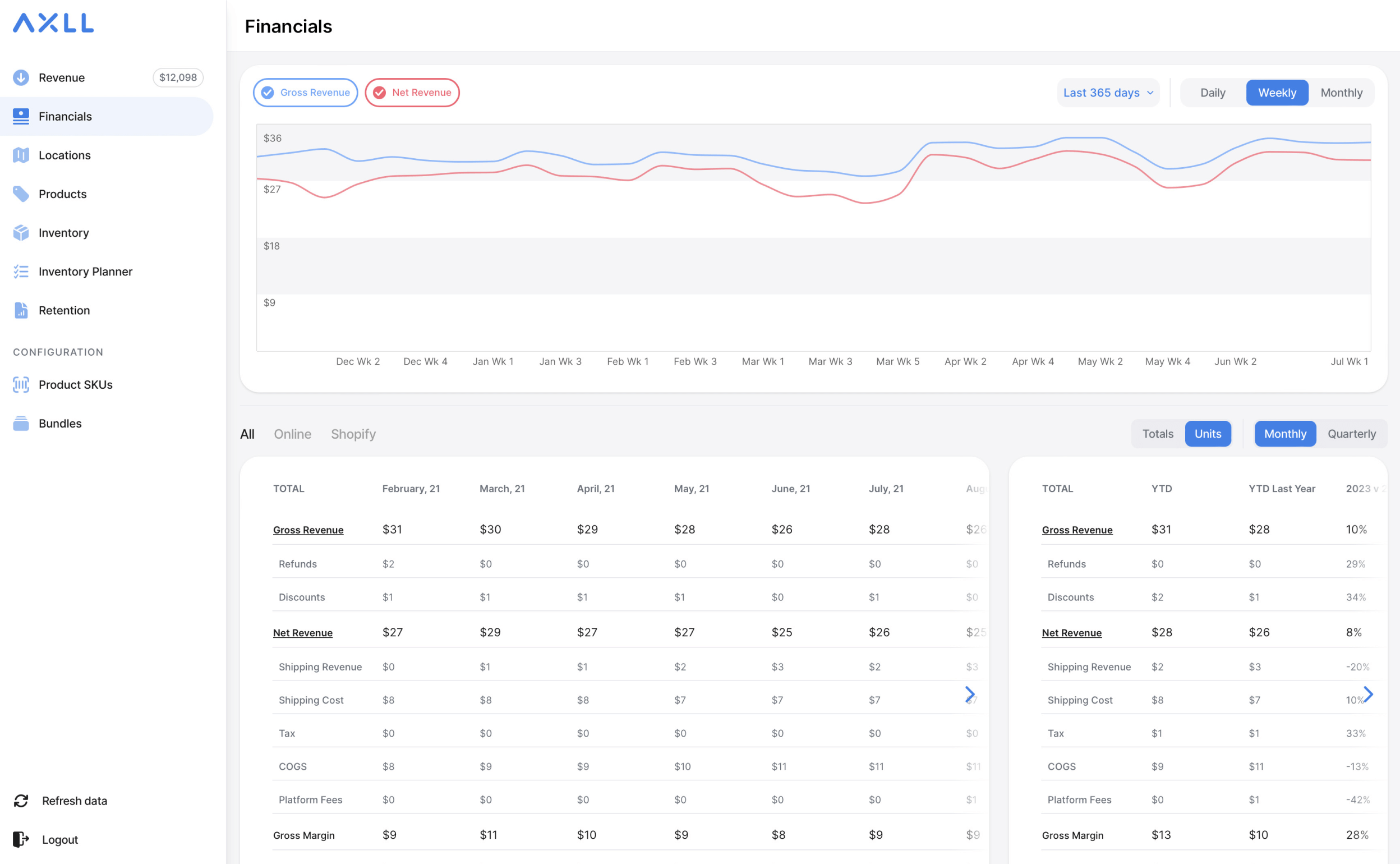The height and width of the screenshot is (864, 1400).
Task: Open the Revenue page in sidebar
Action: tap(107, 78)
